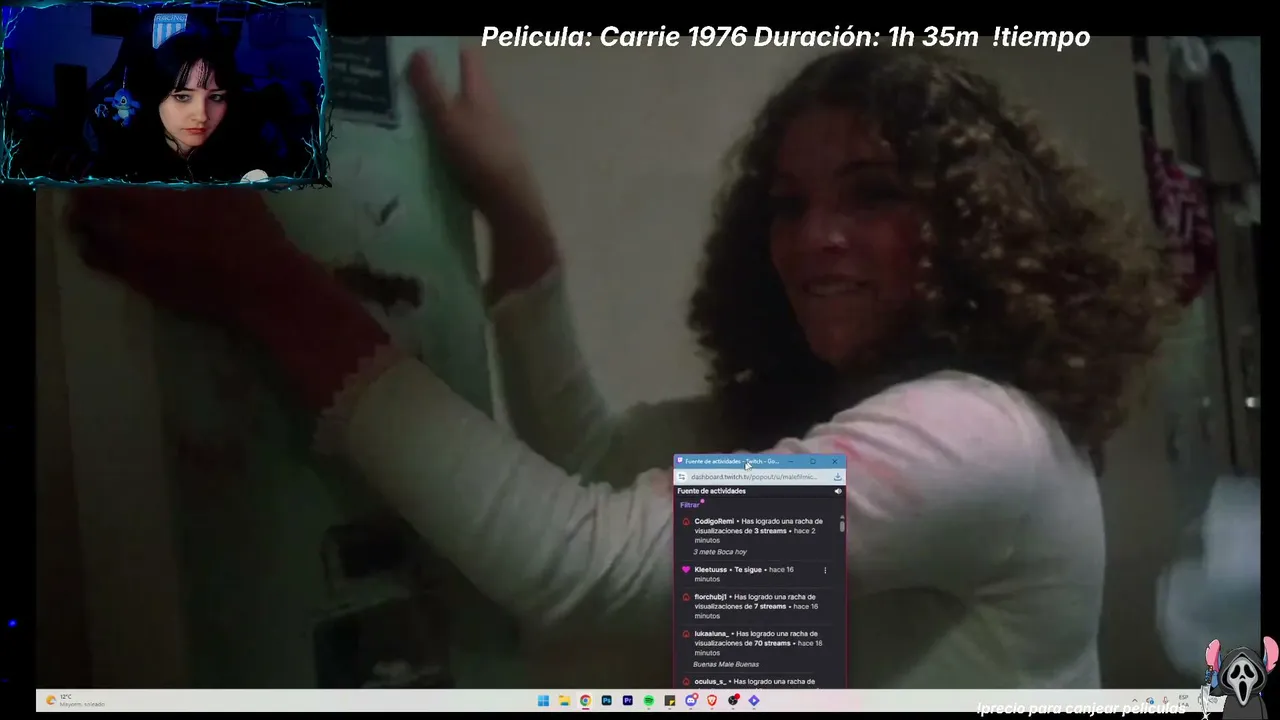Maximize the Fuente de actividades popout window
Screen dimensions: 1280x720
coord(813,462)
